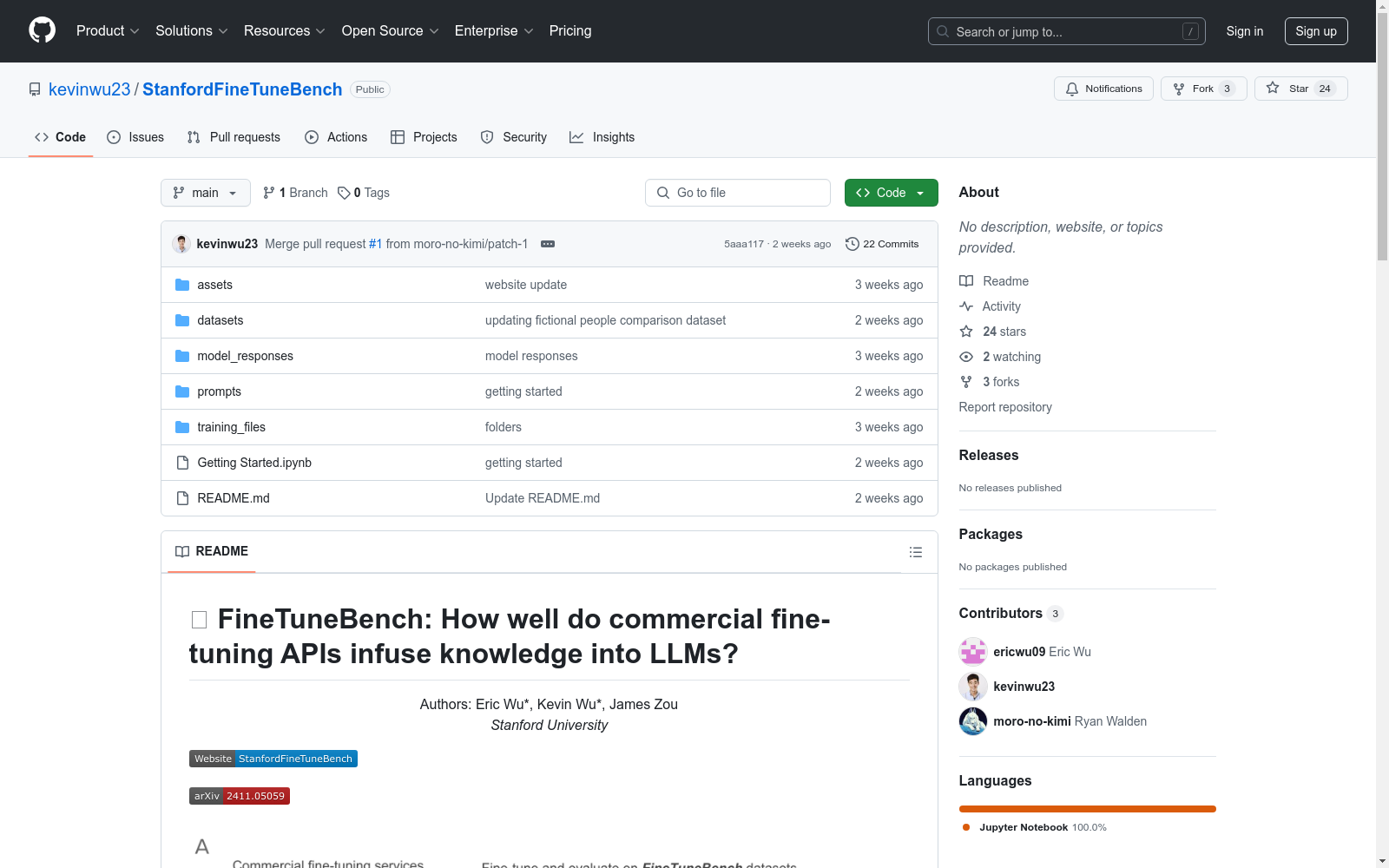Click the Jupyter Notebook language link
1389x868 pixels.
point(1035,827)
